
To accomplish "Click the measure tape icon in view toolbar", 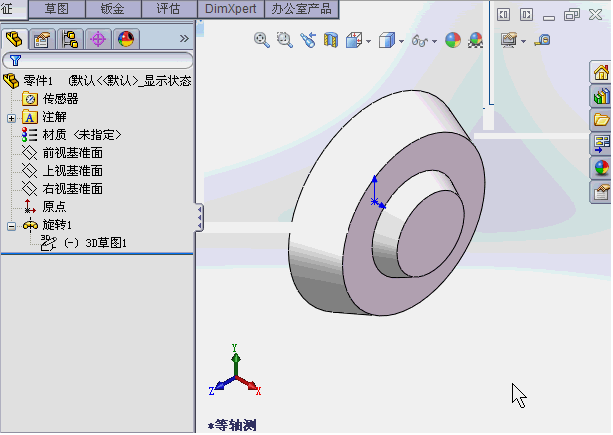I will click(x=543, y=40).
